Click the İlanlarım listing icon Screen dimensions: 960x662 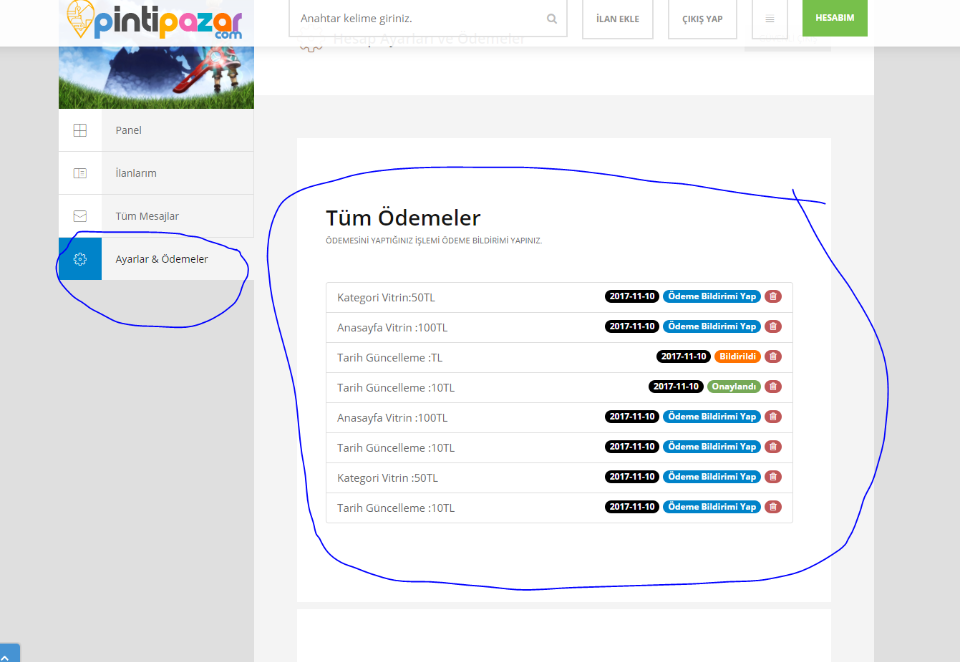(x=80, y=173)
